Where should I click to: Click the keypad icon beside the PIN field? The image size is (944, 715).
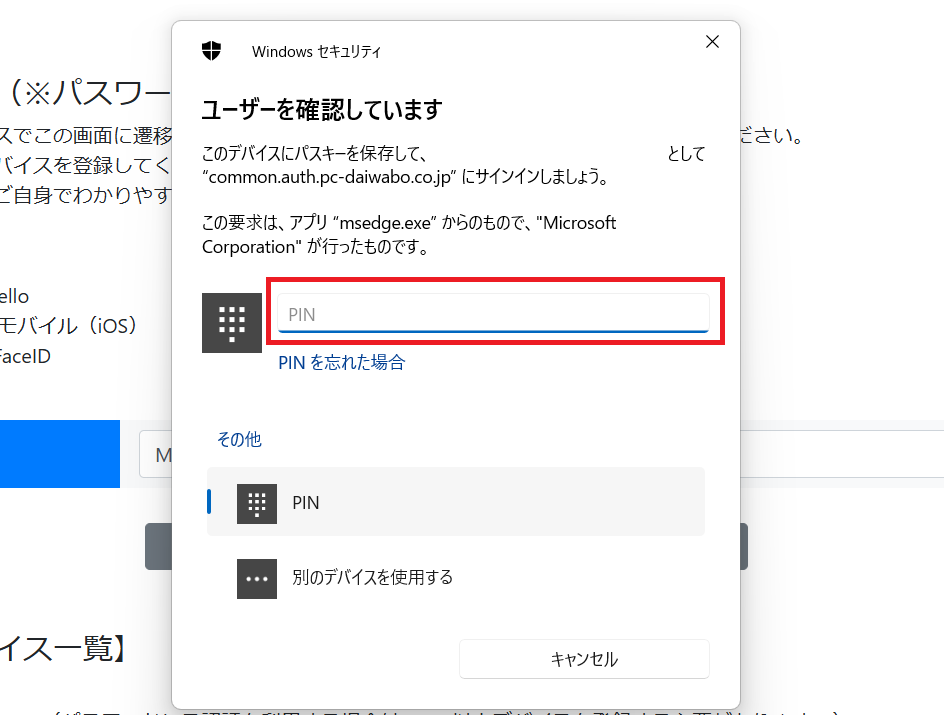click(x=232, y=323)
